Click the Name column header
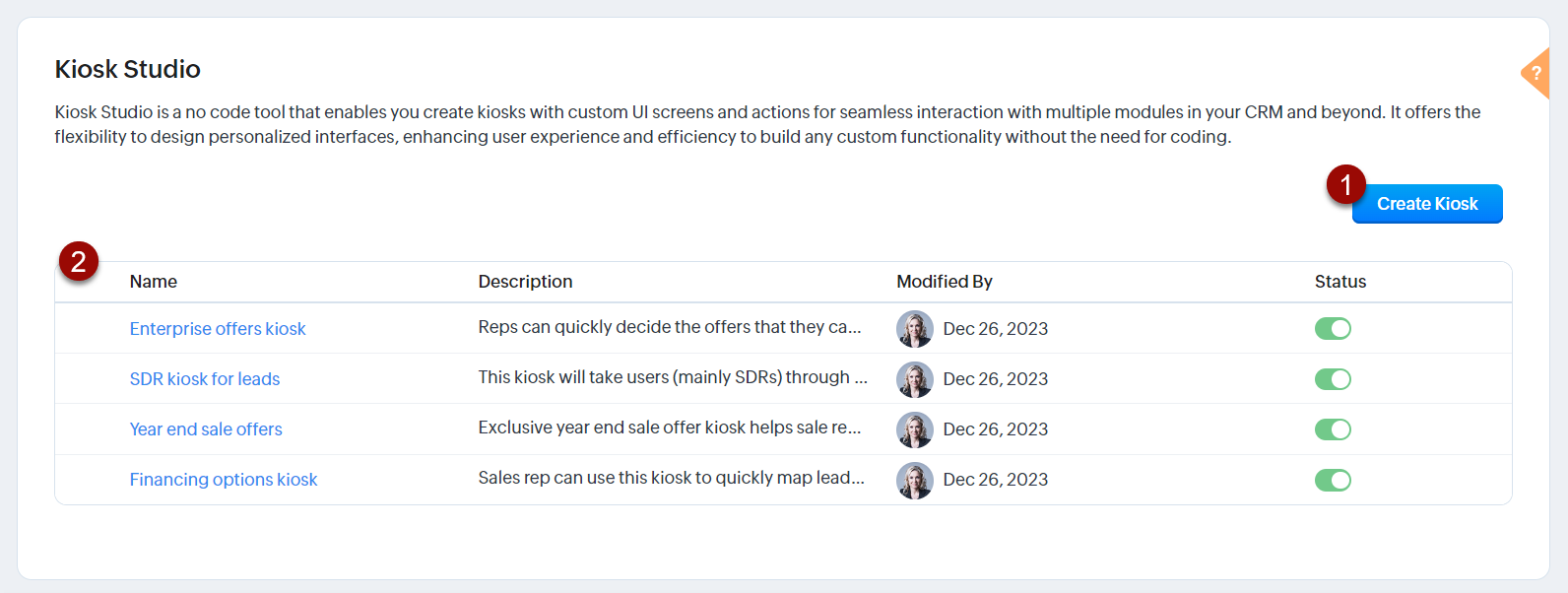The height and width of the screenshot is (593, 1568). click(154, 282)
